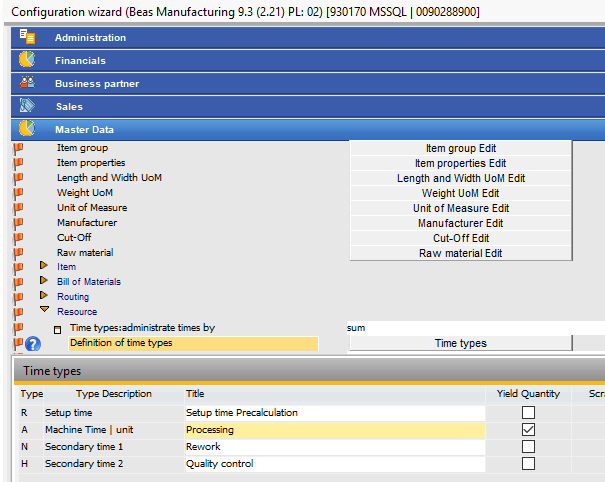Tick Yield Quantity checkbox for Rework row
Viewport: 605px width, 482px height.
pyautogui.click(x=528, y=447)
